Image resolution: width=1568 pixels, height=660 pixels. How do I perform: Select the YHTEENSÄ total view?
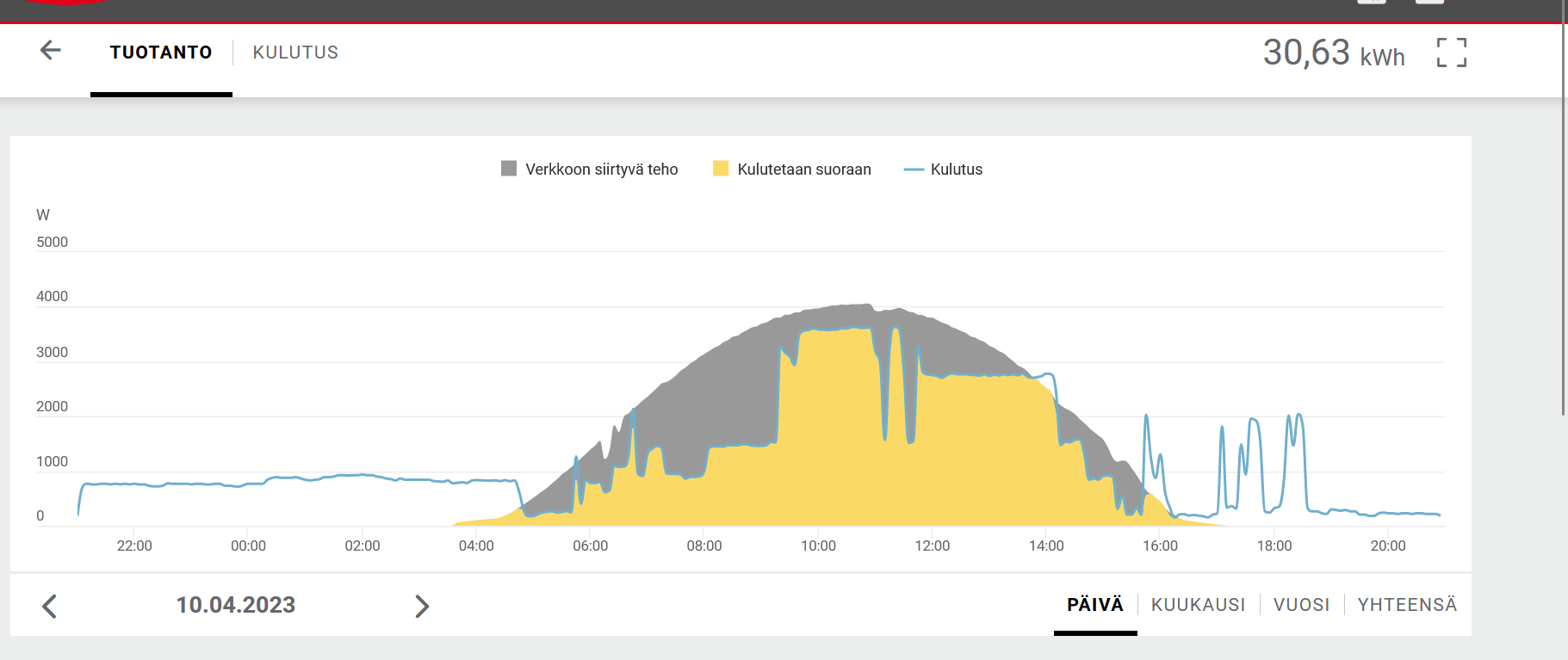[1407, 605]
